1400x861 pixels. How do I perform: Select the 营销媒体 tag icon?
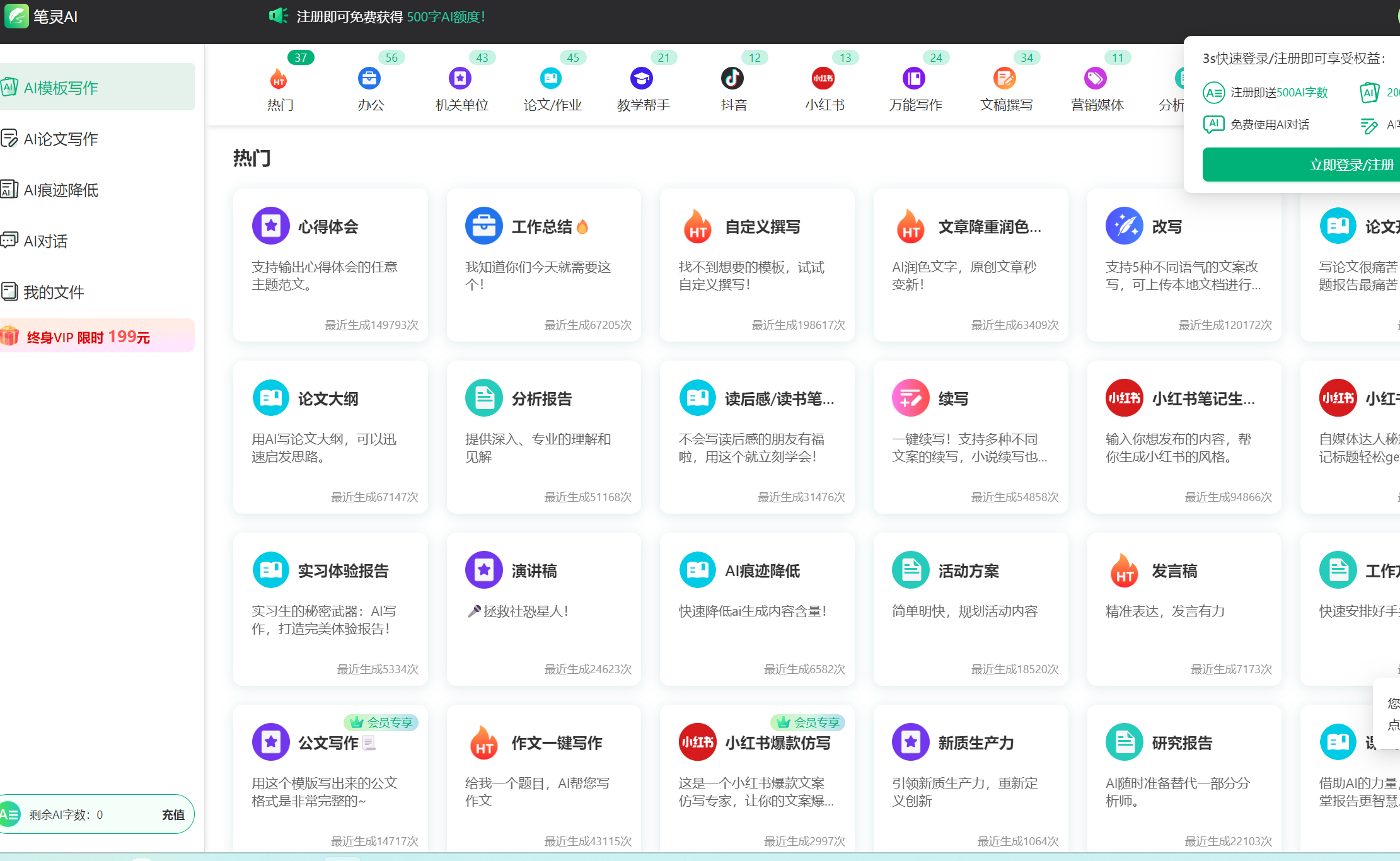1096,79
